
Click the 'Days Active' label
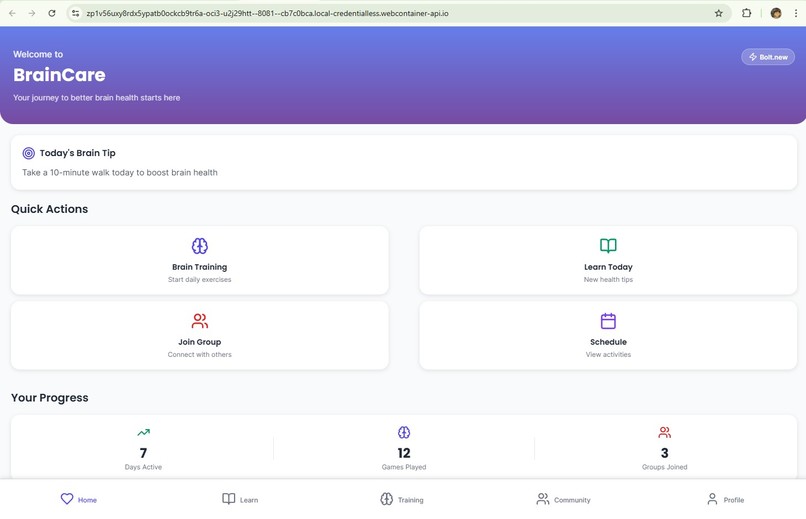(143, 467)
